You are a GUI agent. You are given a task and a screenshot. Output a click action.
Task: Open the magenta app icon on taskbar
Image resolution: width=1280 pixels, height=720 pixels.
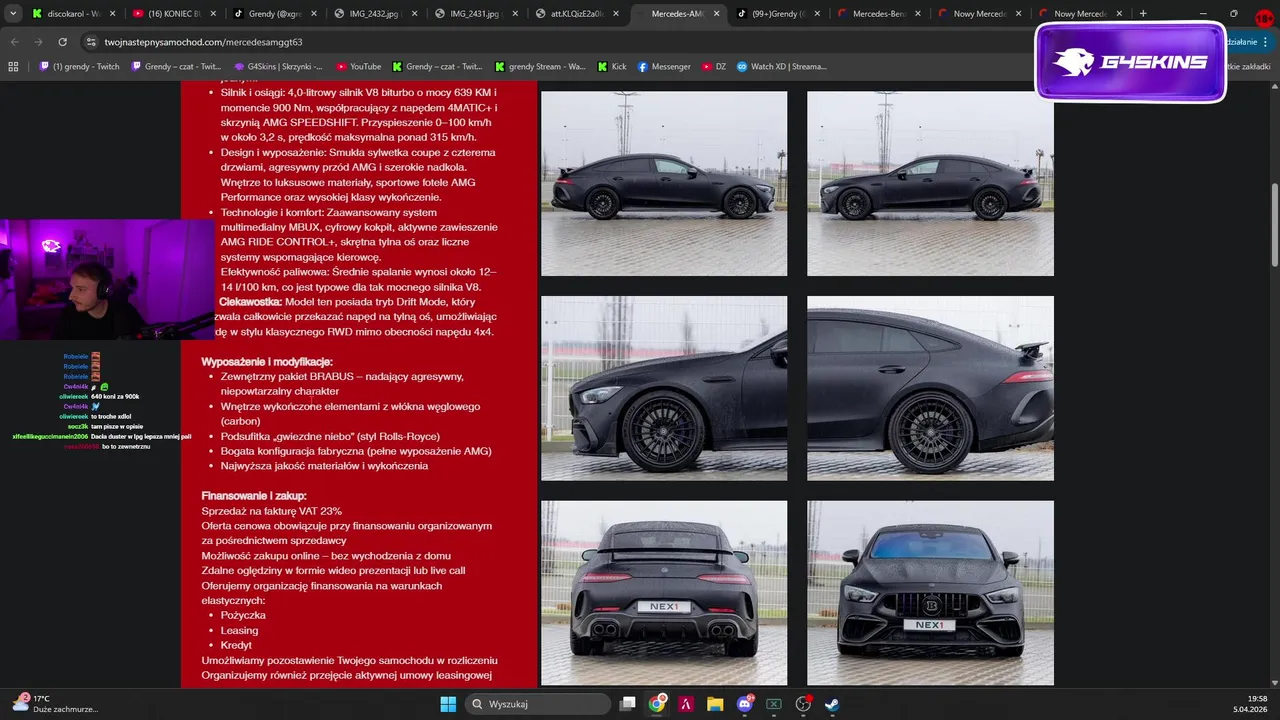[x=686, y=704]
